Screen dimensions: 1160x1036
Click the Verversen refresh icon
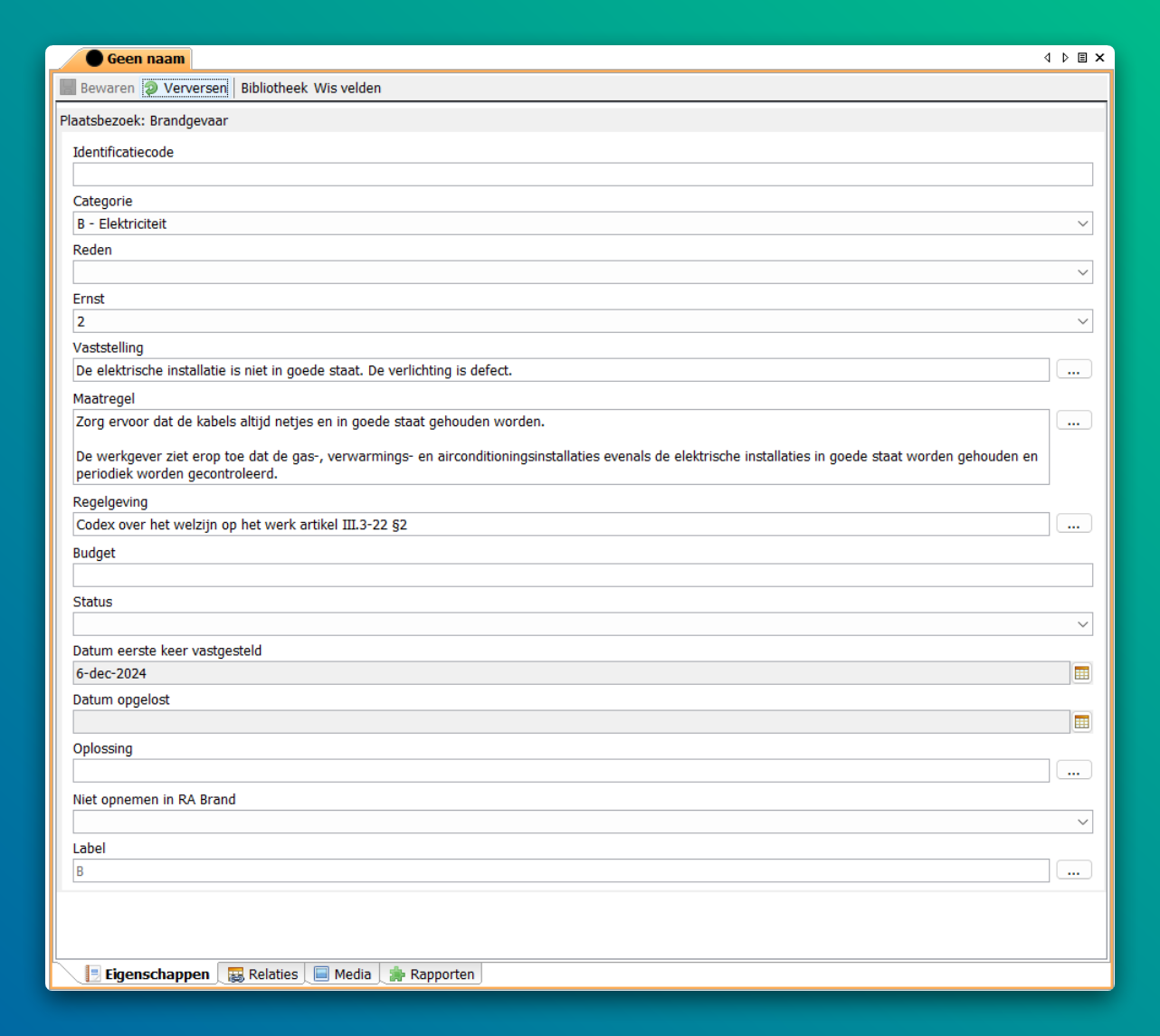pos(151,88)
